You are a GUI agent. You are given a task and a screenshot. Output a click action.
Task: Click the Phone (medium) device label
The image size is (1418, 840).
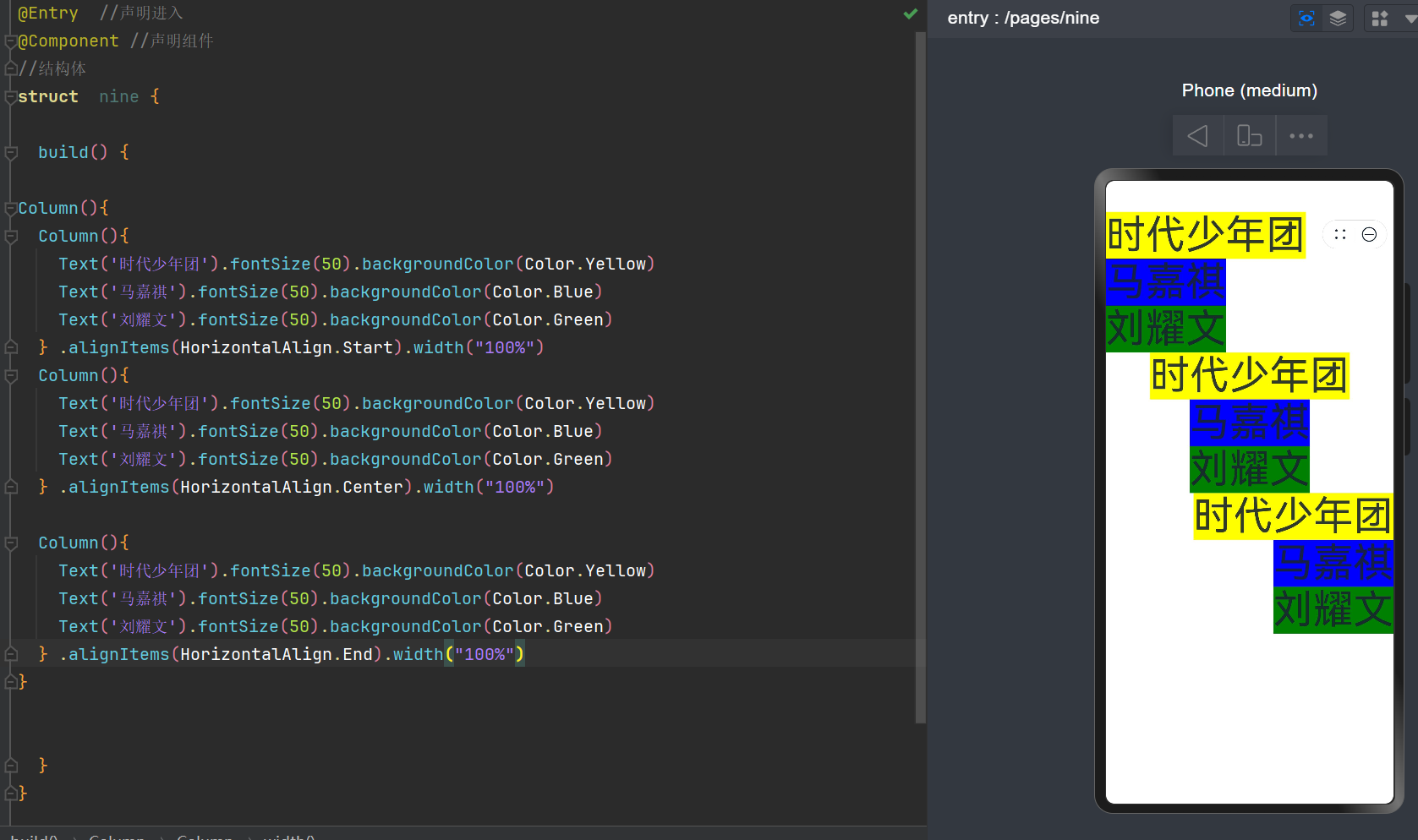(x=1249, y=90)
